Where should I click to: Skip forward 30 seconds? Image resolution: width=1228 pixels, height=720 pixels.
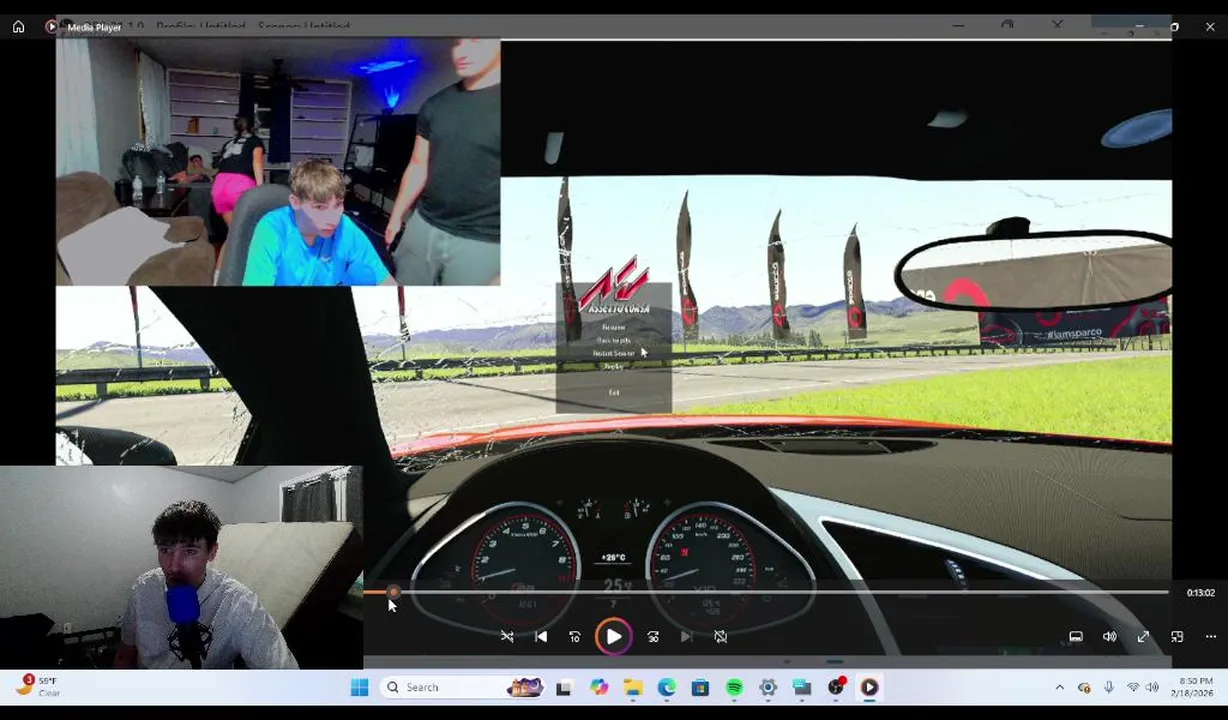[653, 637]
